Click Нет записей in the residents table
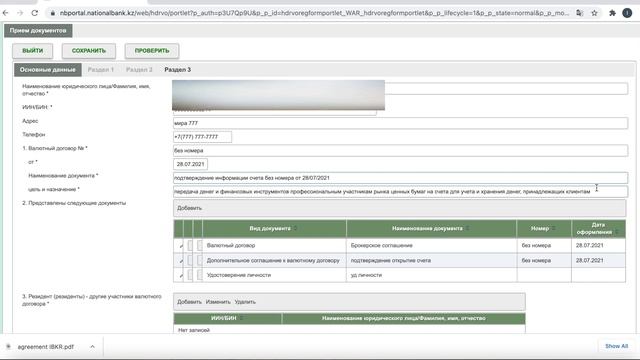 tap(194, 330)
